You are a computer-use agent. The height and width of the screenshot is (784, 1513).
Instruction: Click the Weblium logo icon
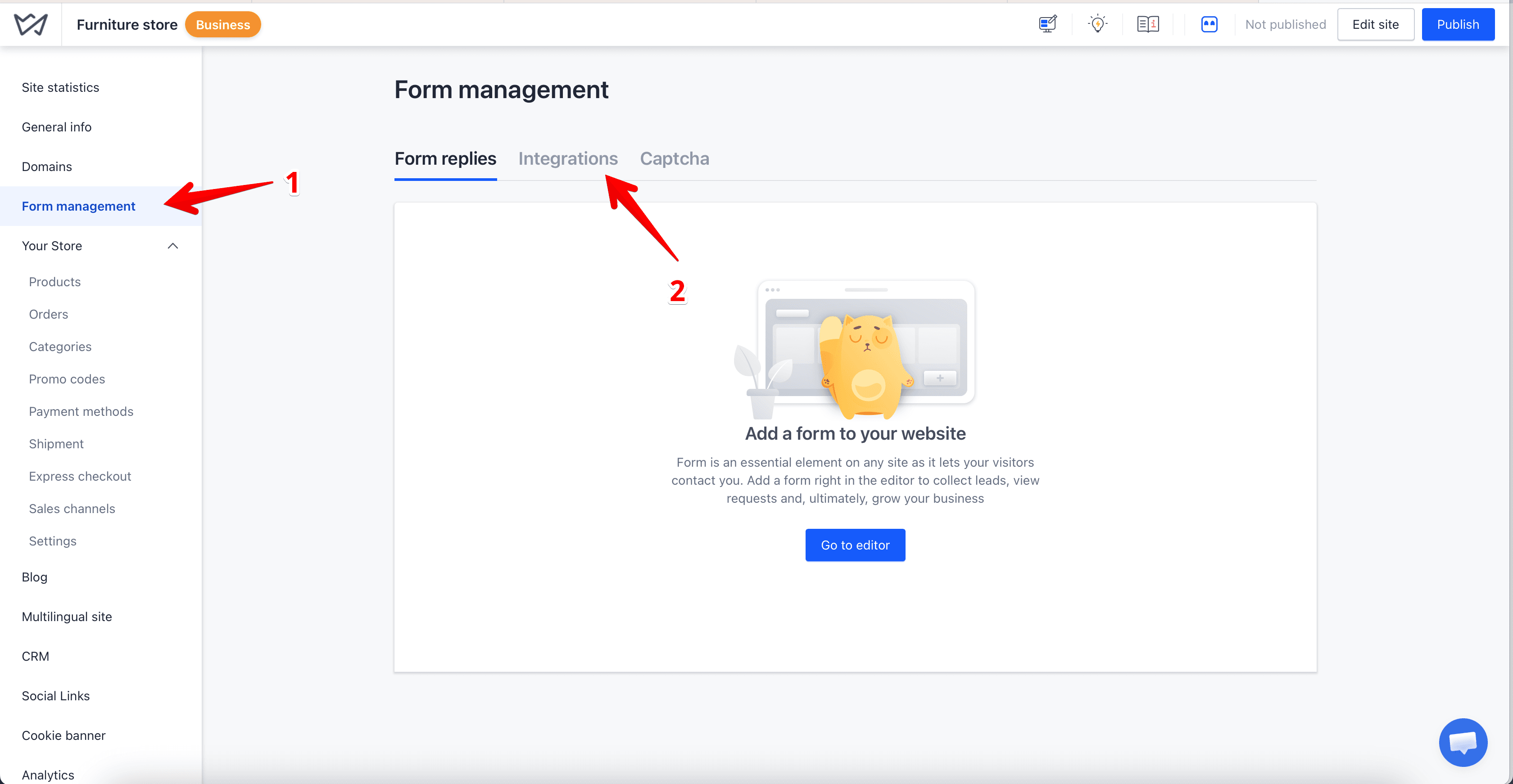(x=31, y=24)
